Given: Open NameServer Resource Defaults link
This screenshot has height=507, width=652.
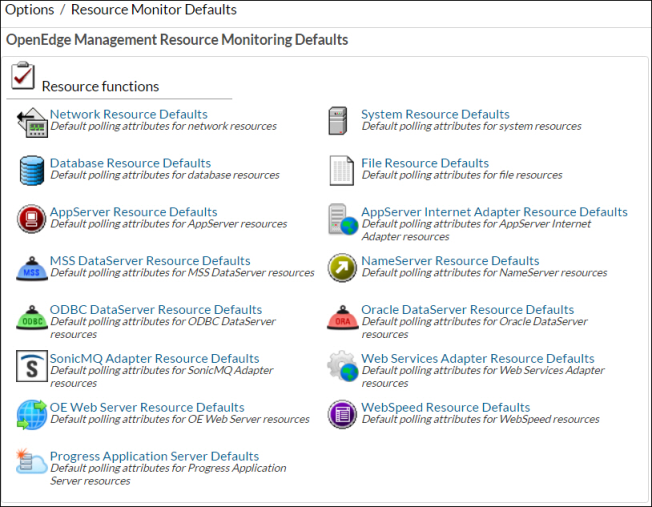Looking at the screenshot, I should (x=450, y=261).
